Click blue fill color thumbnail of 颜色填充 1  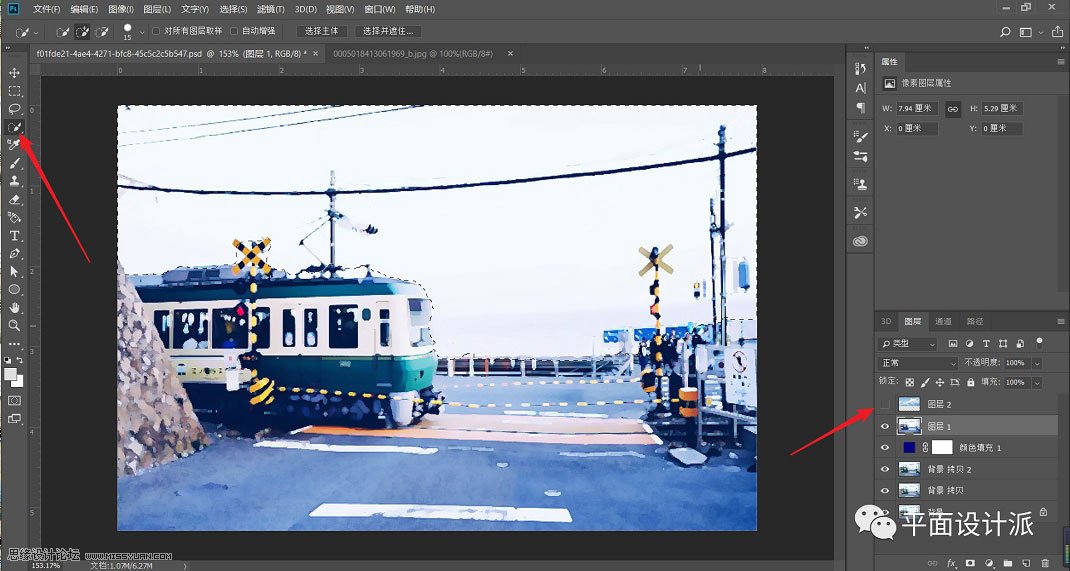point(909,448)
